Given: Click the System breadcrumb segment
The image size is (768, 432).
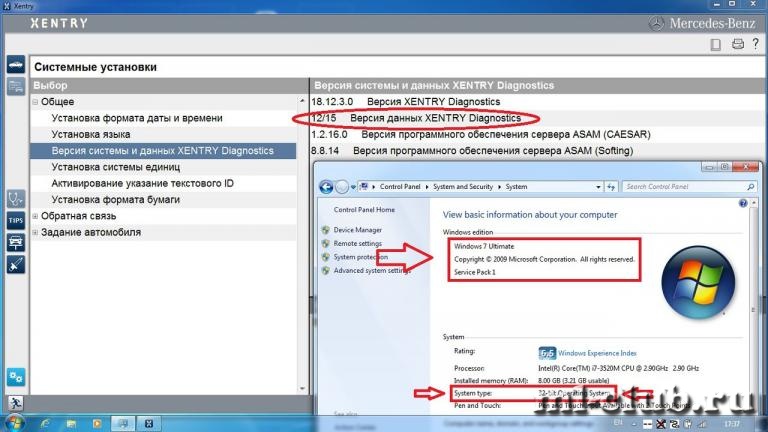Looking at the screenshot, I should (516, 187).
